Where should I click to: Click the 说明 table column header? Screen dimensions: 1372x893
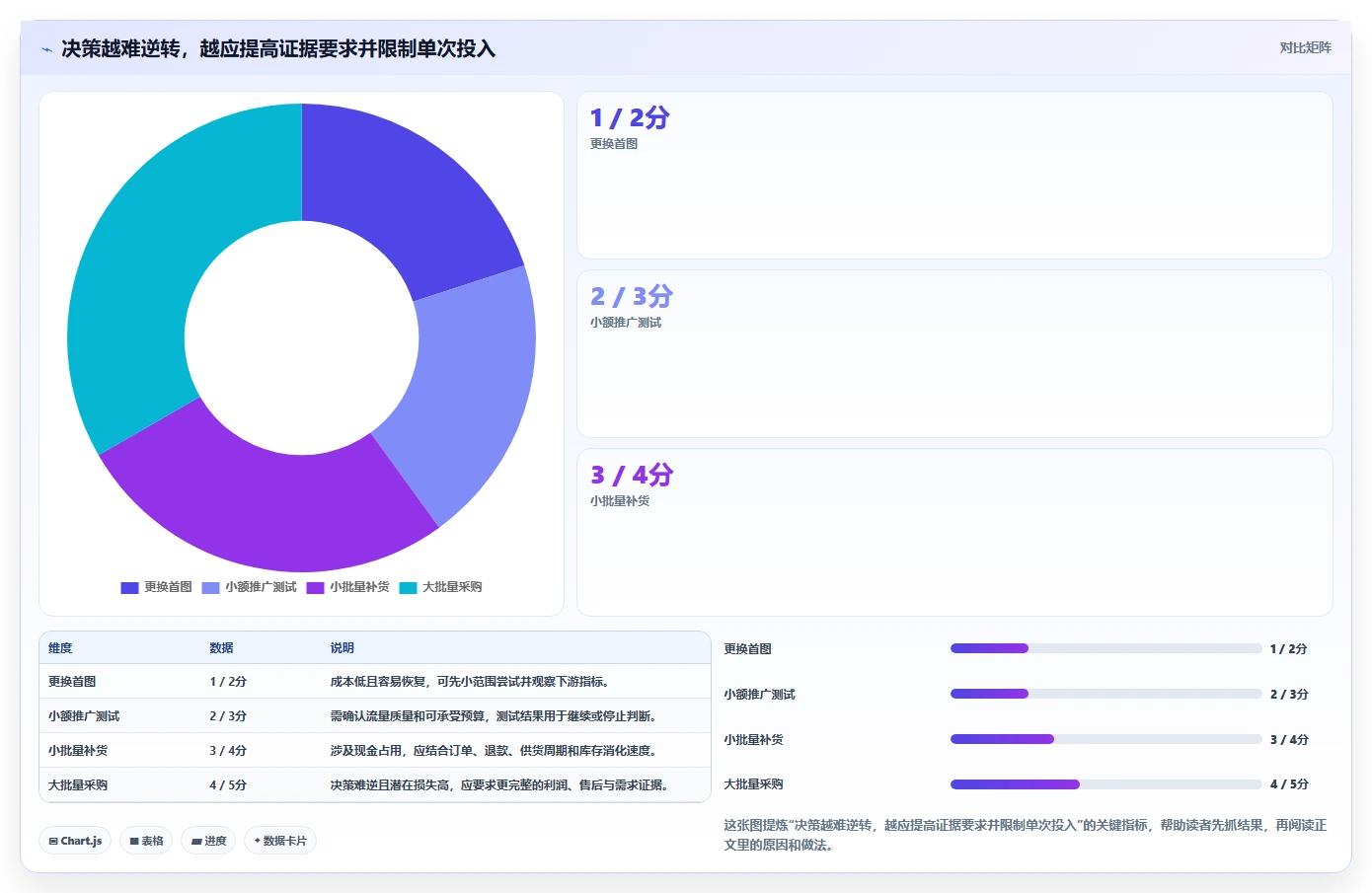pos(342,648)
